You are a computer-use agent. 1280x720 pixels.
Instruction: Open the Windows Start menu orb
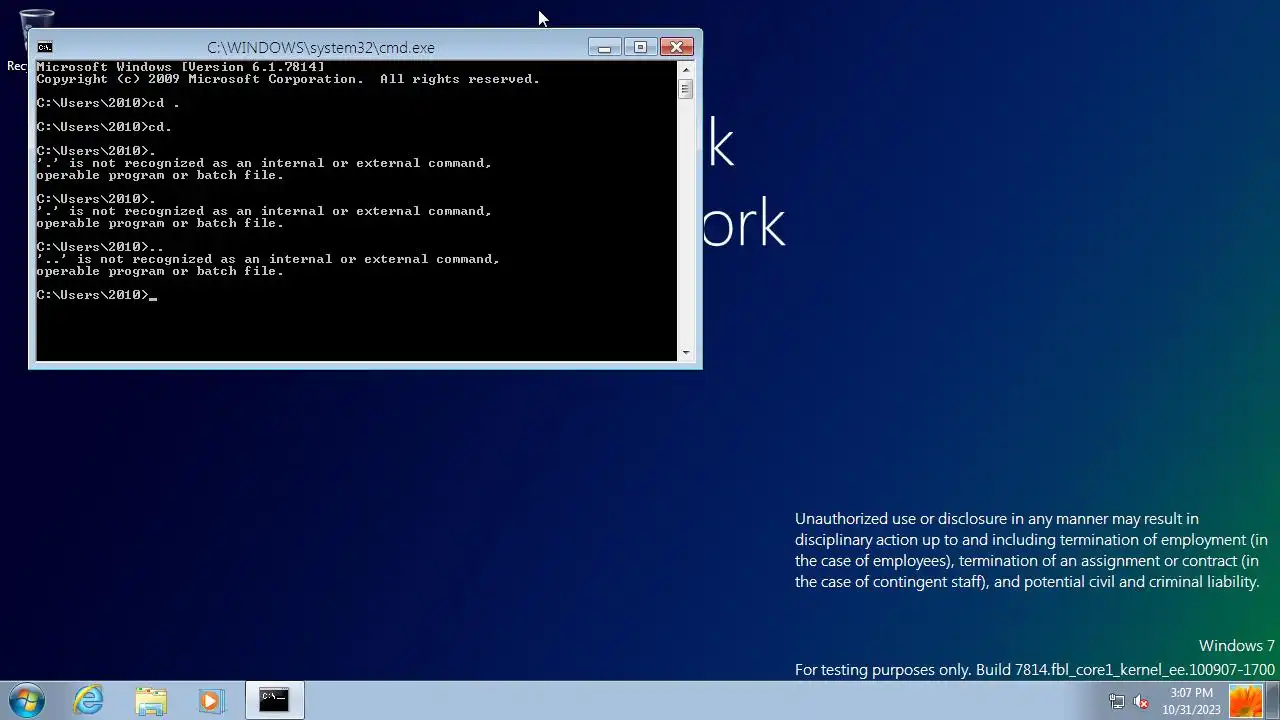(26, 700)
